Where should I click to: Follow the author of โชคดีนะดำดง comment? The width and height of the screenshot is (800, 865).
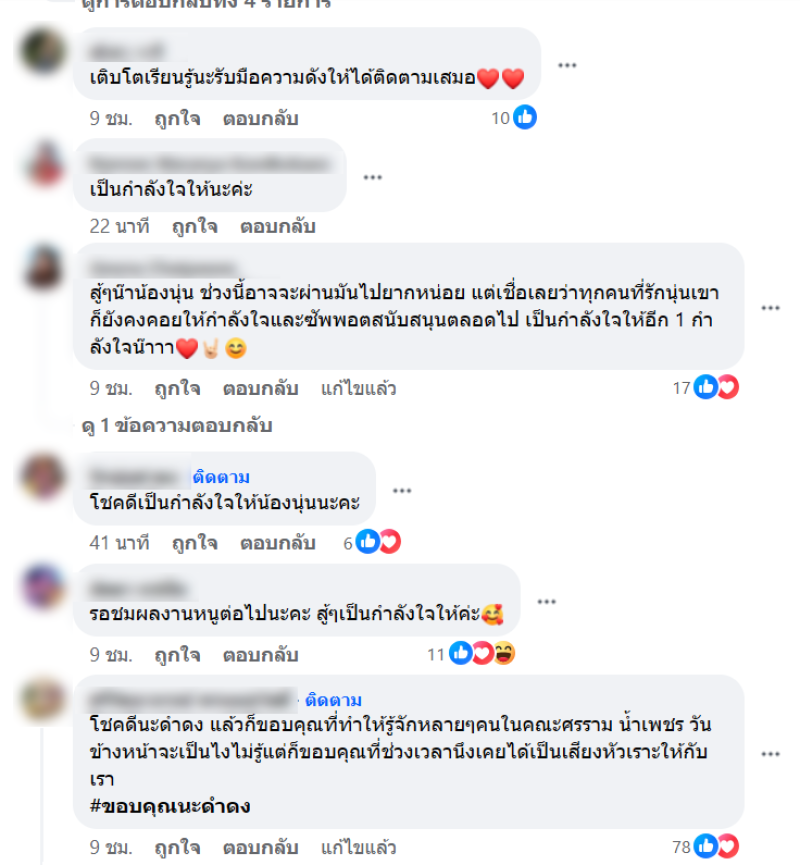334,700
